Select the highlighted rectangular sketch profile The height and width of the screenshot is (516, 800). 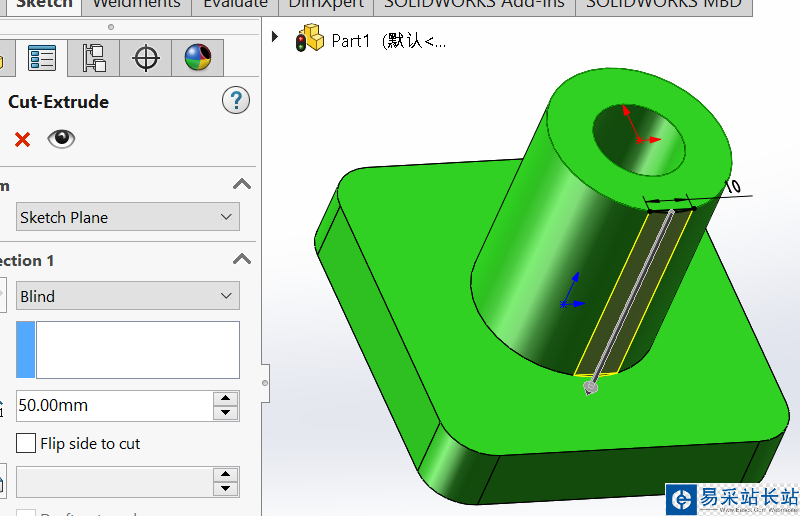click(633, 292)
